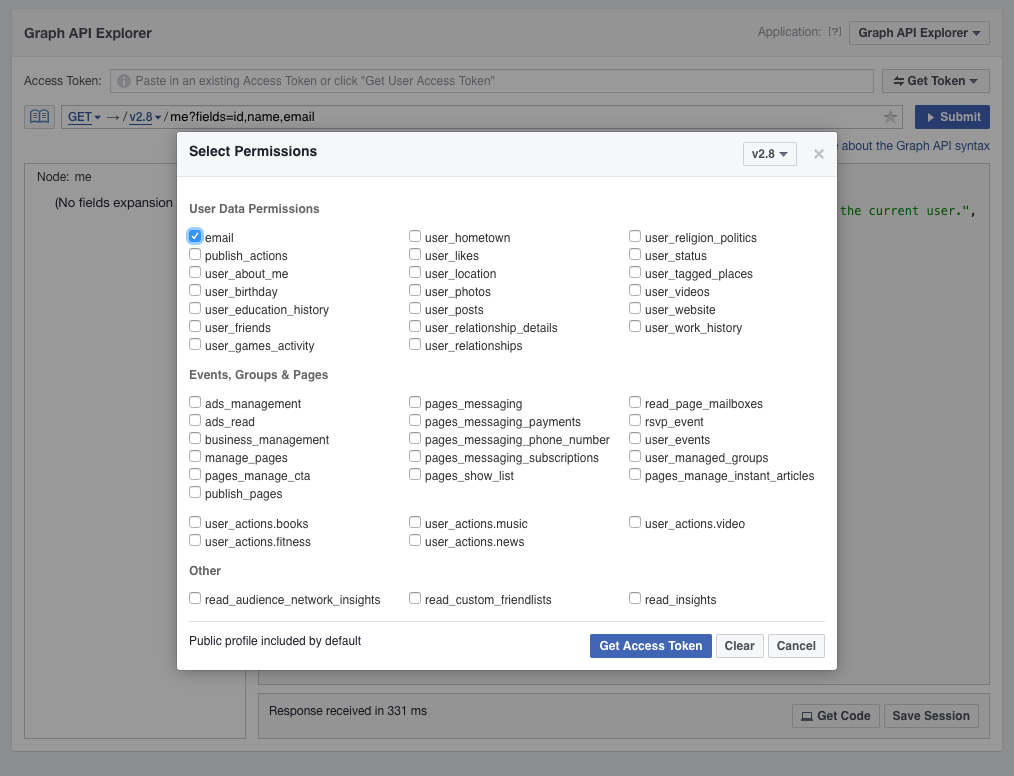This screenshot has width=1014, height=776.
Task: Click the Cancel button
Action: point(796,646)
